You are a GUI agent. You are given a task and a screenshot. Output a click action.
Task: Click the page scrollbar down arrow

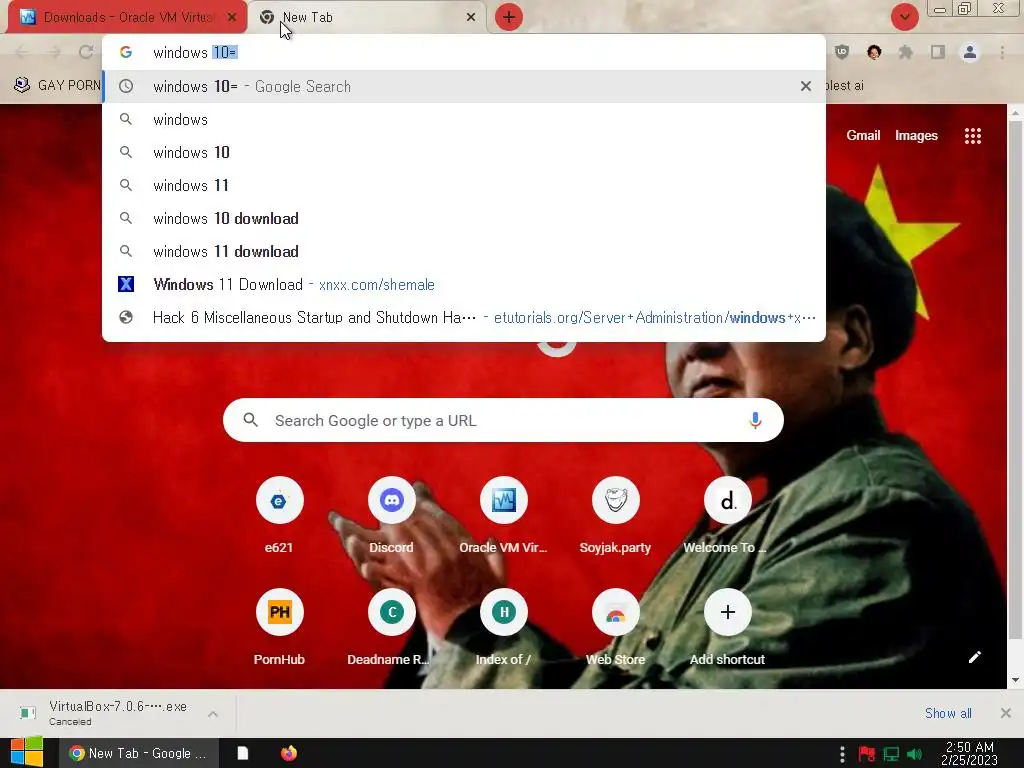pyautogui.click(x=1016, y=680)
